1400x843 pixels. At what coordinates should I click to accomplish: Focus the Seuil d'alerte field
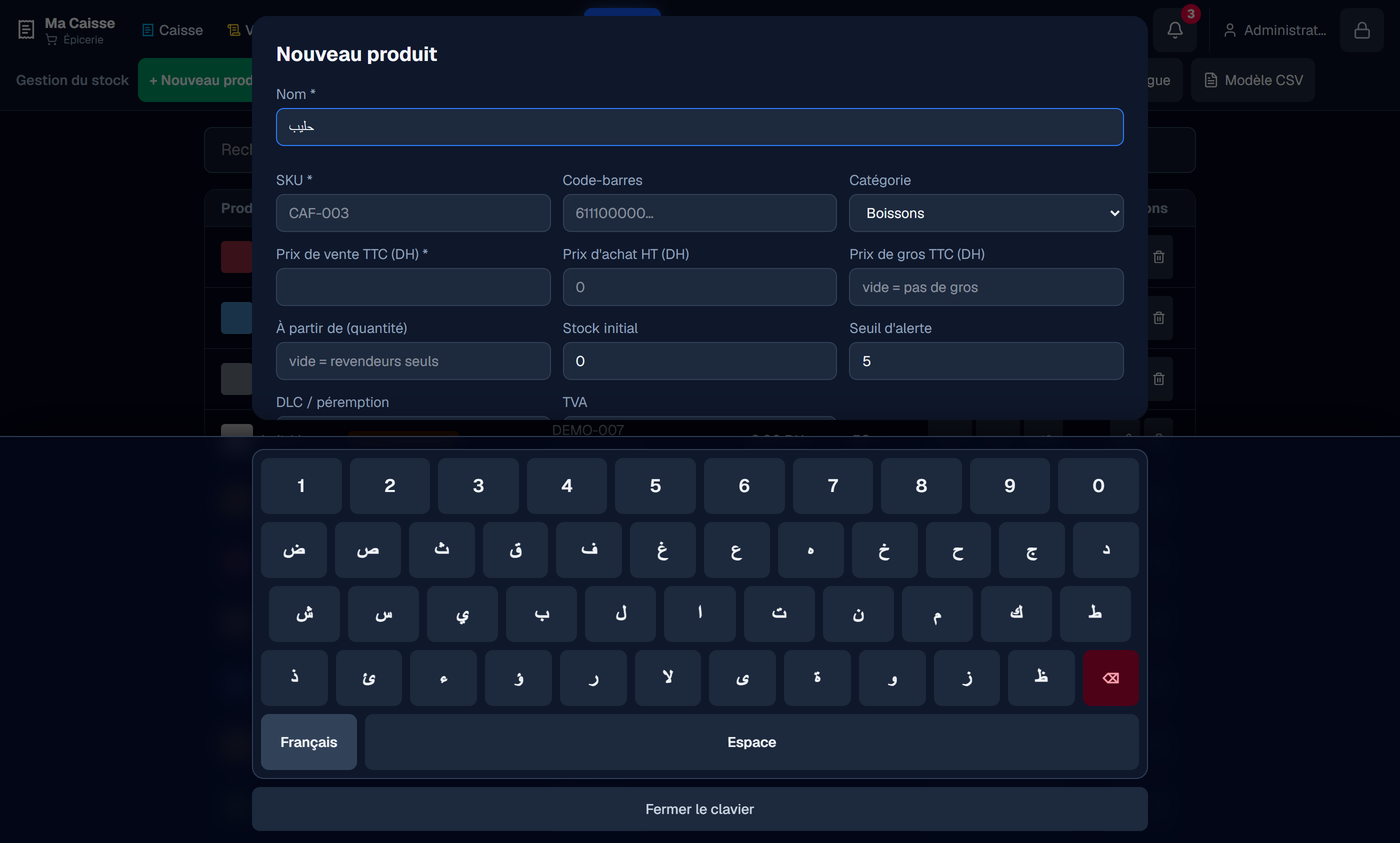(986, 361)
